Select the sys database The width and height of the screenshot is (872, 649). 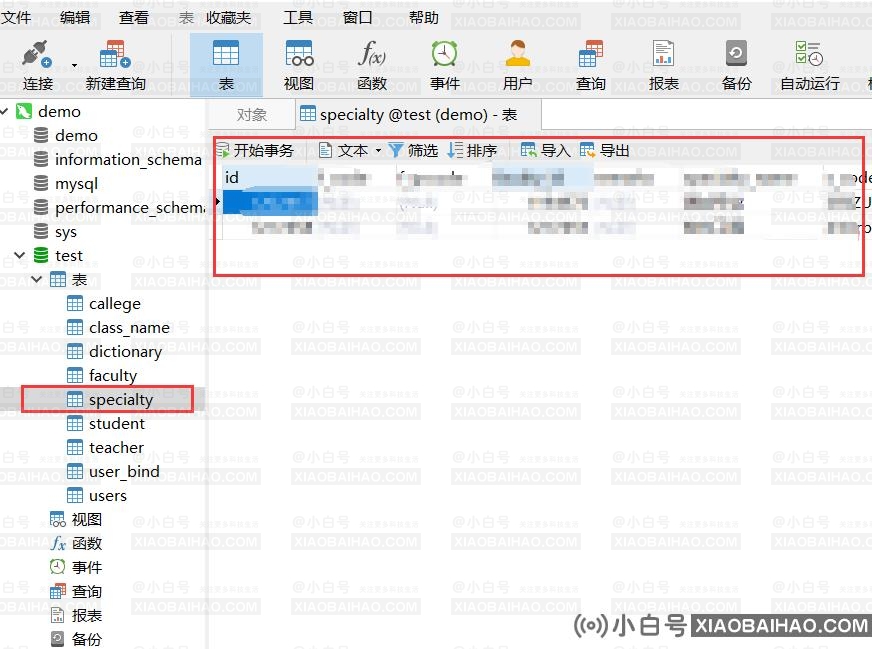point(66,231)
